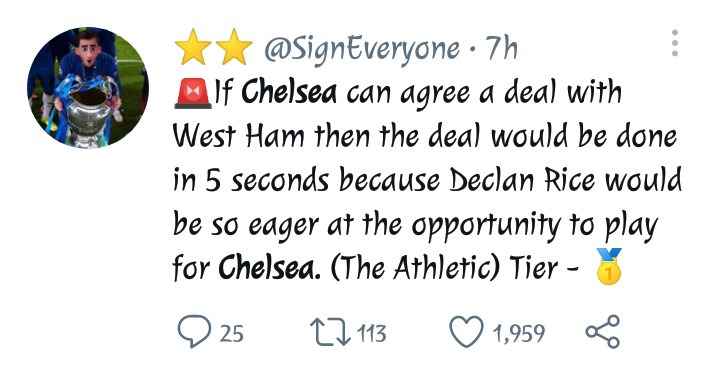View the 25 replies count
The height and width of the screenshot is (365, 720).
point(231,333)
